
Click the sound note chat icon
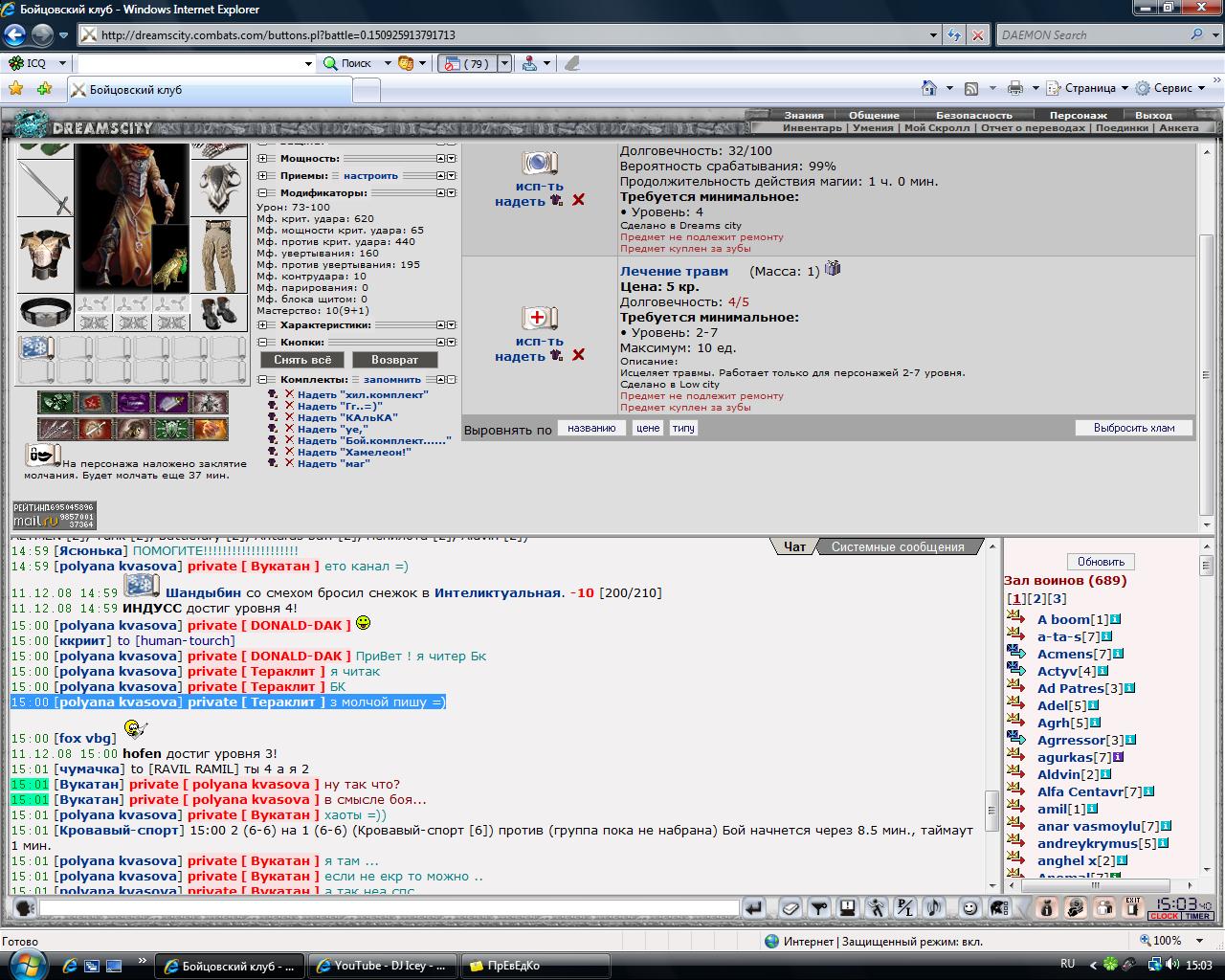[934, 907]
